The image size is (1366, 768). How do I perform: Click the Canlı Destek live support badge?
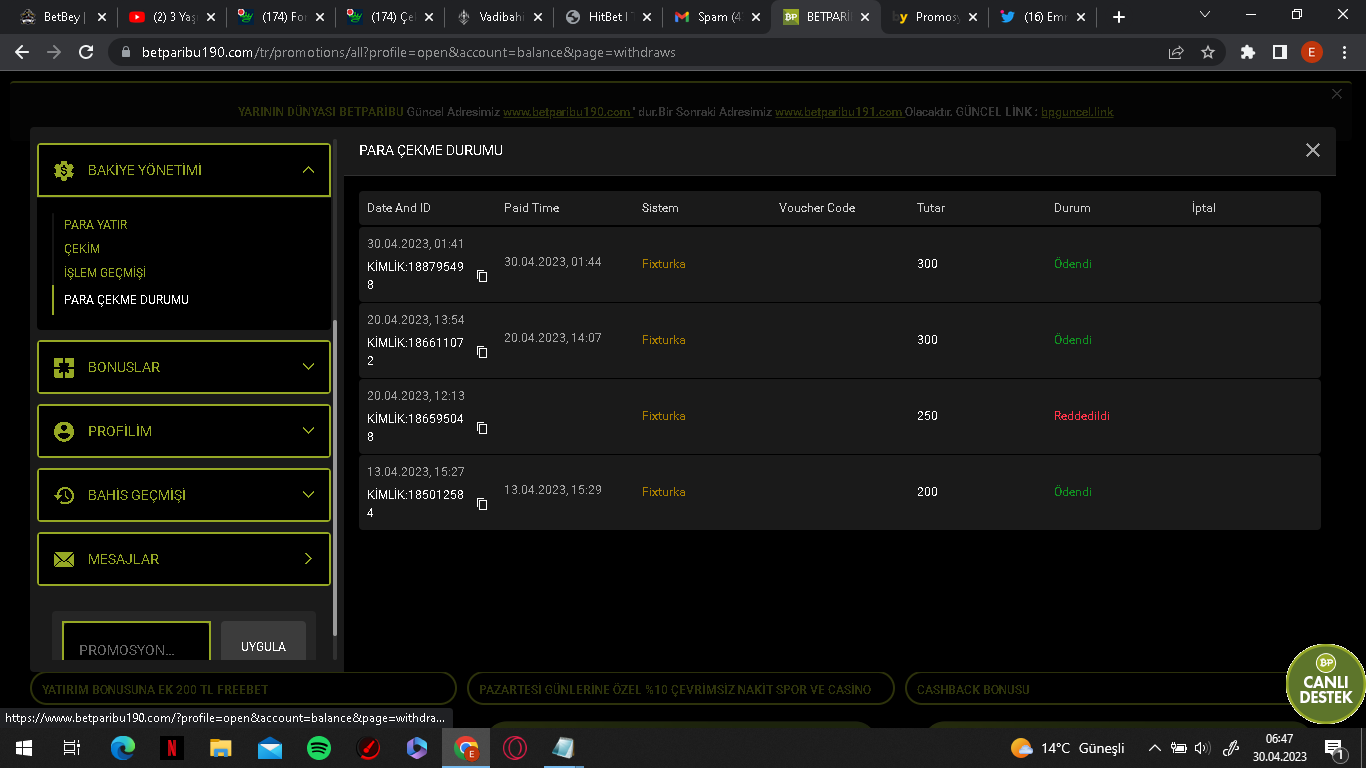(x=1326, y=684)
